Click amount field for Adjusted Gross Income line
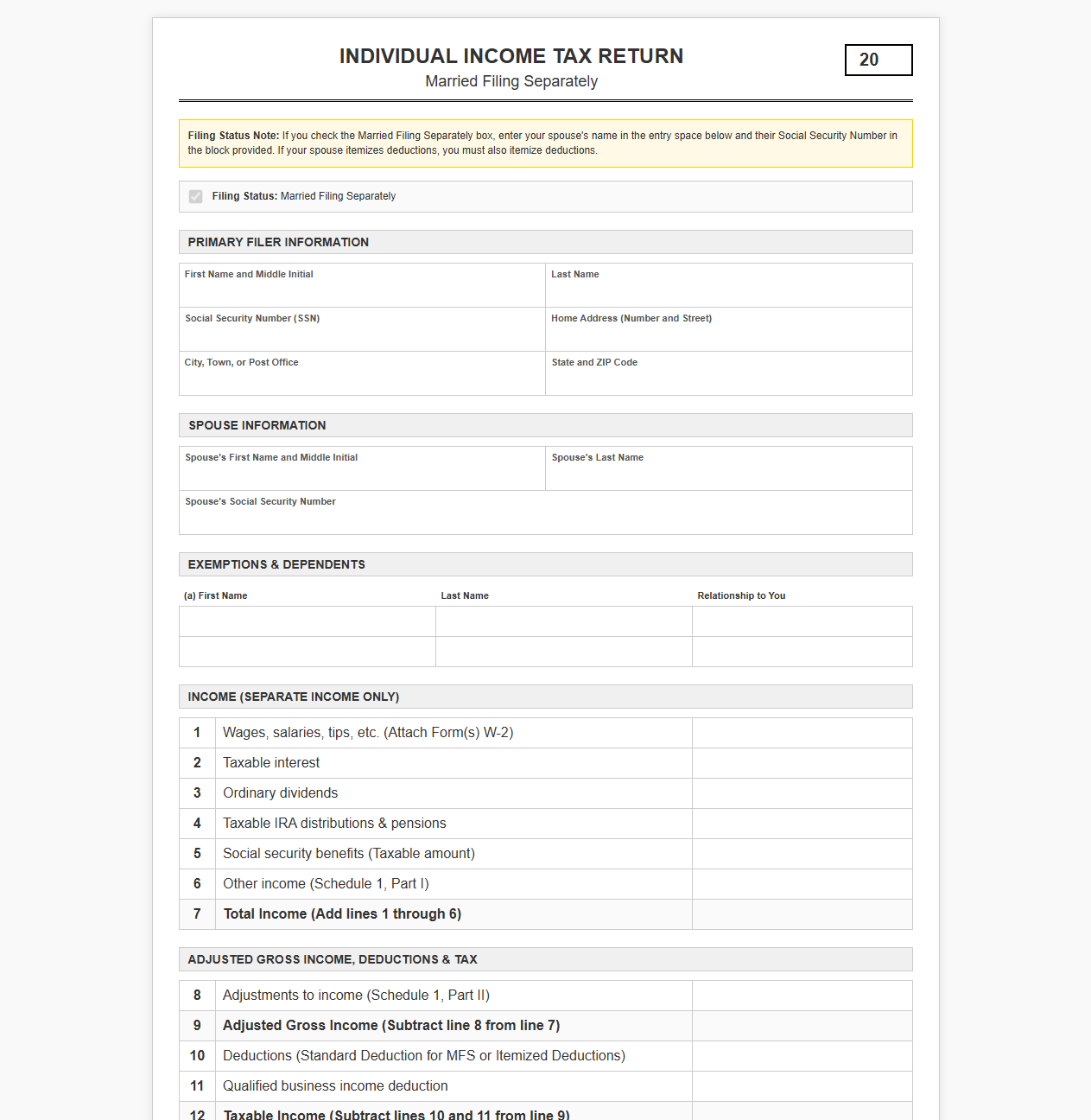Screen dimensions: 1091x1120 pyautogui.click(x=802, y=1026)
